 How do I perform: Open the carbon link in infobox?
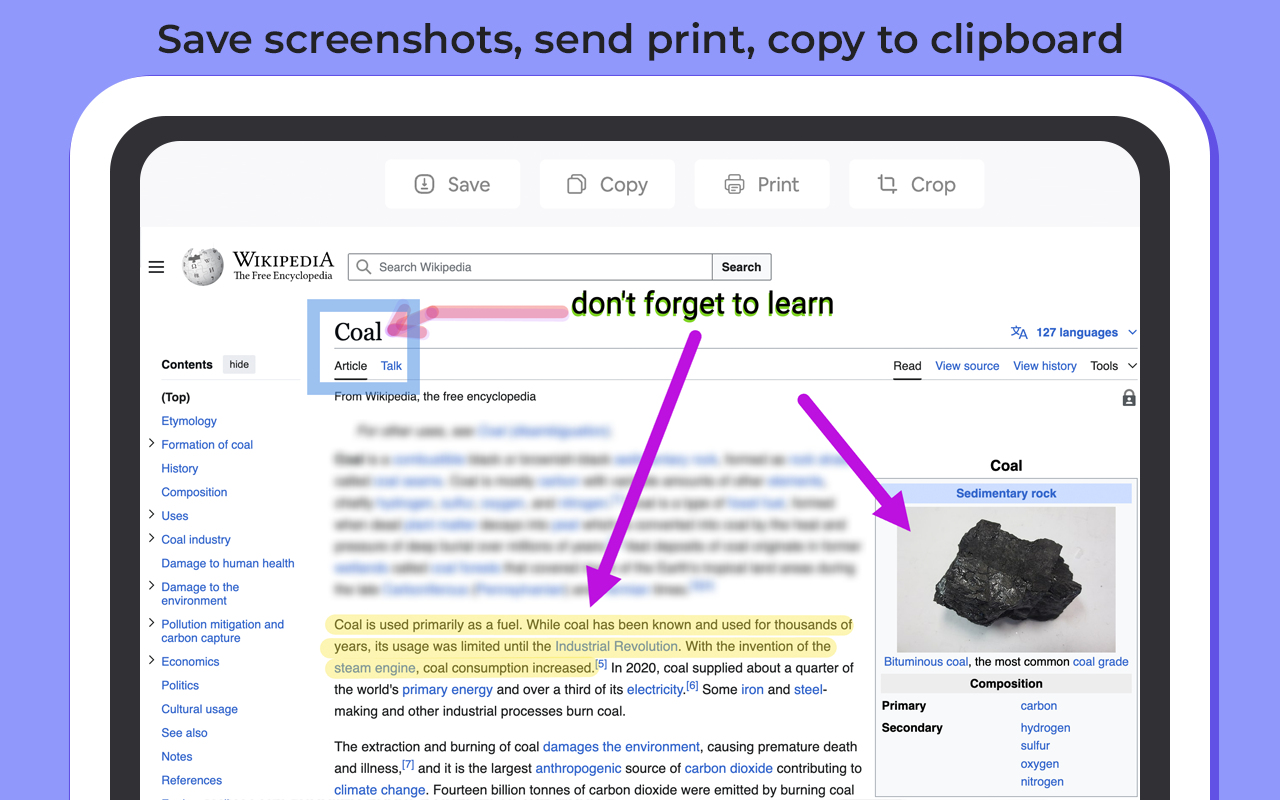coord(1039,706)
